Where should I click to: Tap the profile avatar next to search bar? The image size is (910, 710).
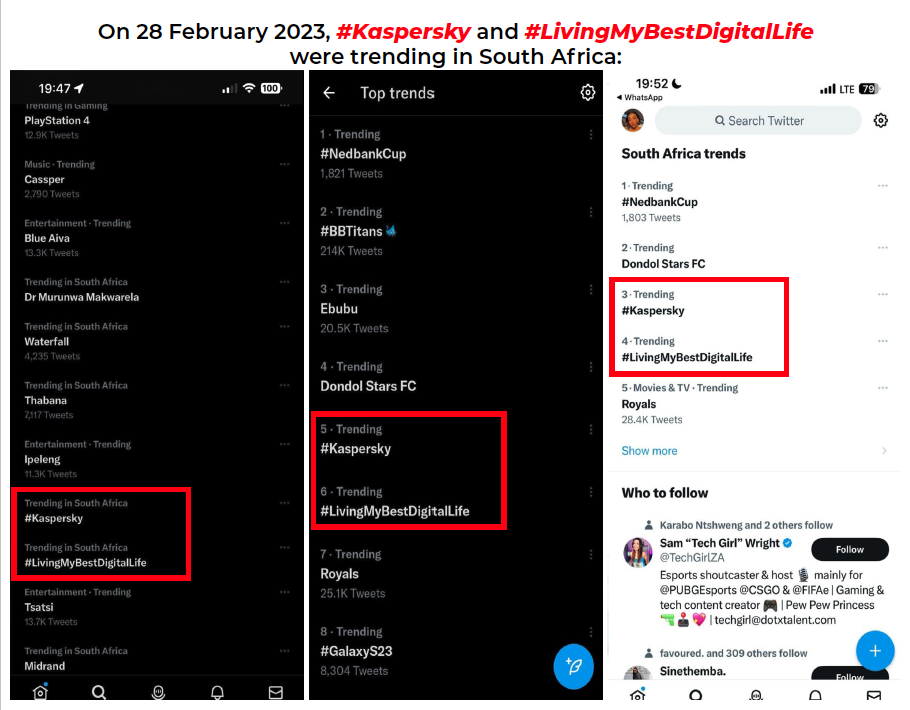pyautogui.click(x=632, y=120)
